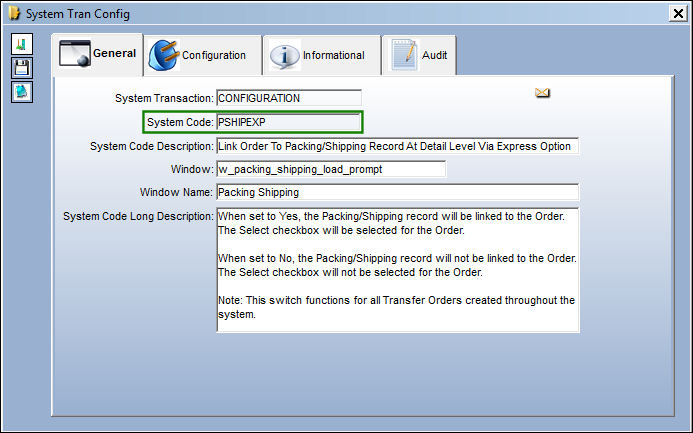693x433 pixels.
Task: Click the 'System Code:' label
Action: coord(180,122)
